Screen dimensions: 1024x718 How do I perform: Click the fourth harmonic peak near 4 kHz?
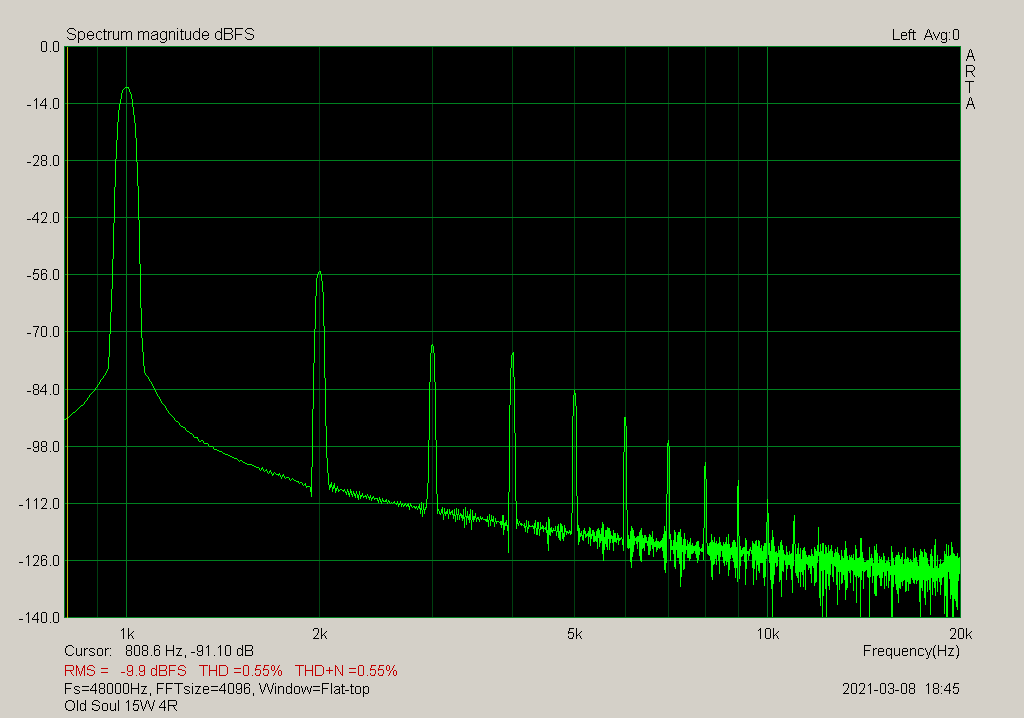tap(513, 354)
